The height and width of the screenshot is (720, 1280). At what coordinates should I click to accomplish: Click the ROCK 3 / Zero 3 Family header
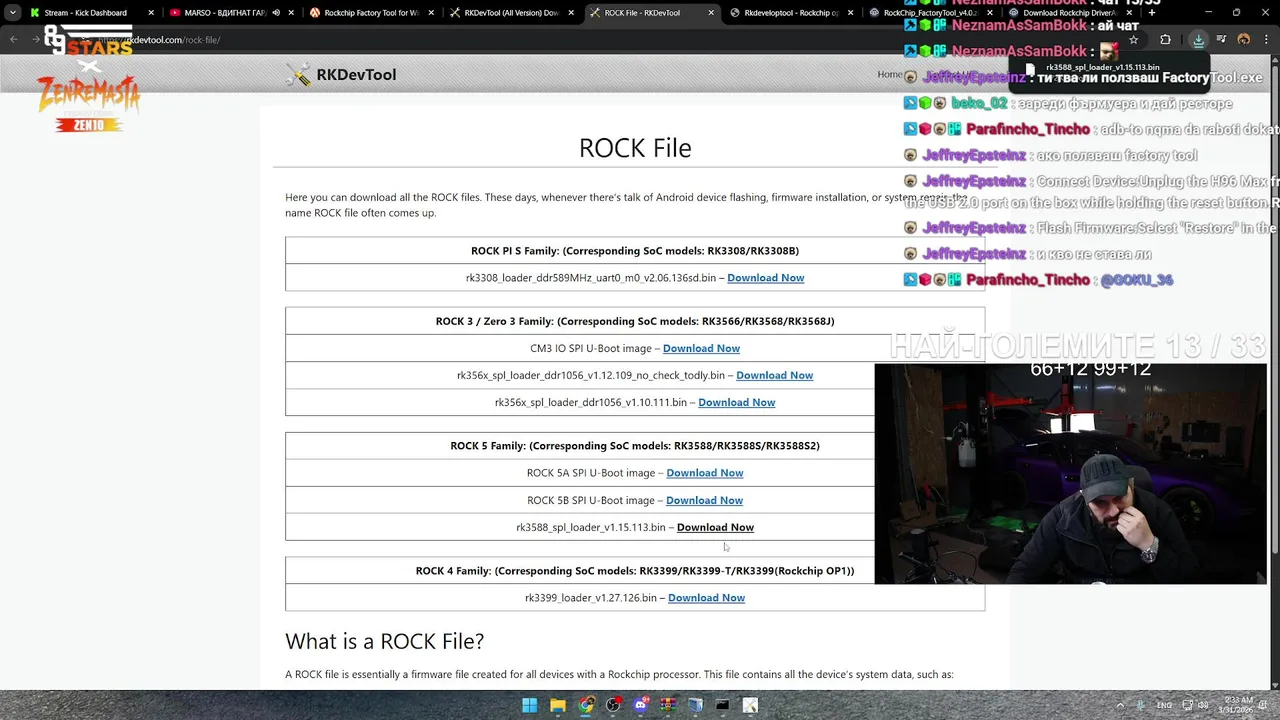click(x=635, y=321)
